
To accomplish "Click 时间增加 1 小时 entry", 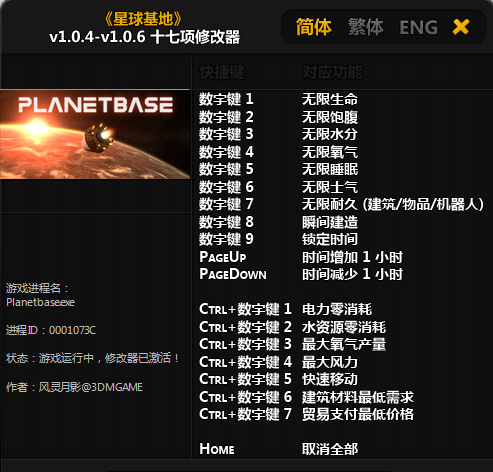I will [352, 257].
